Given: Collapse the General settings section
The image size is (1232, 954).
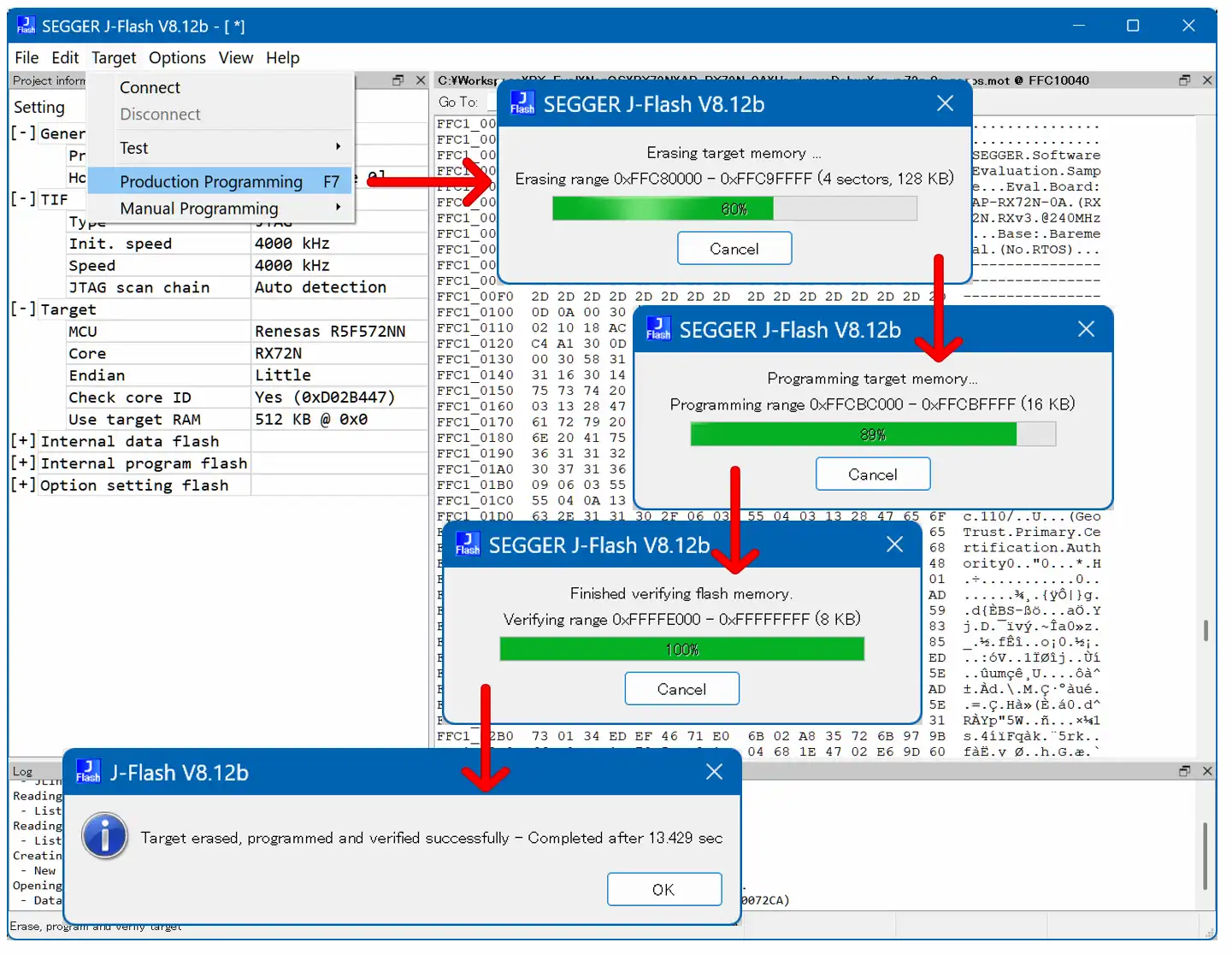Looking at the screenshot, I should pyautogui.click(x=23, y=133).
